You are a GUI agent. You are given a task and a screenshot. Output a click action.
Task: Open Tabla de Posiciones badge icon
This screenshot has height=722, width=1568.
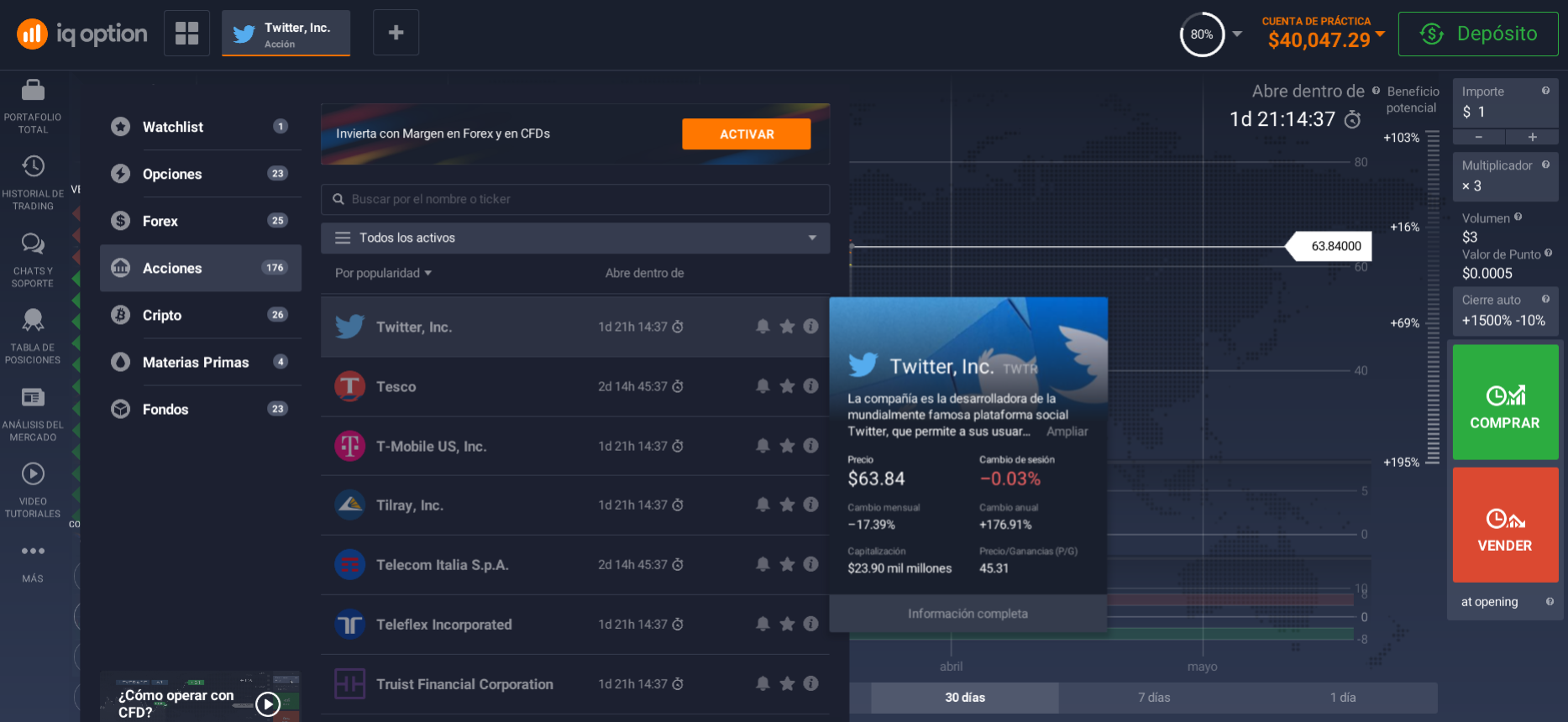[33, 320]
